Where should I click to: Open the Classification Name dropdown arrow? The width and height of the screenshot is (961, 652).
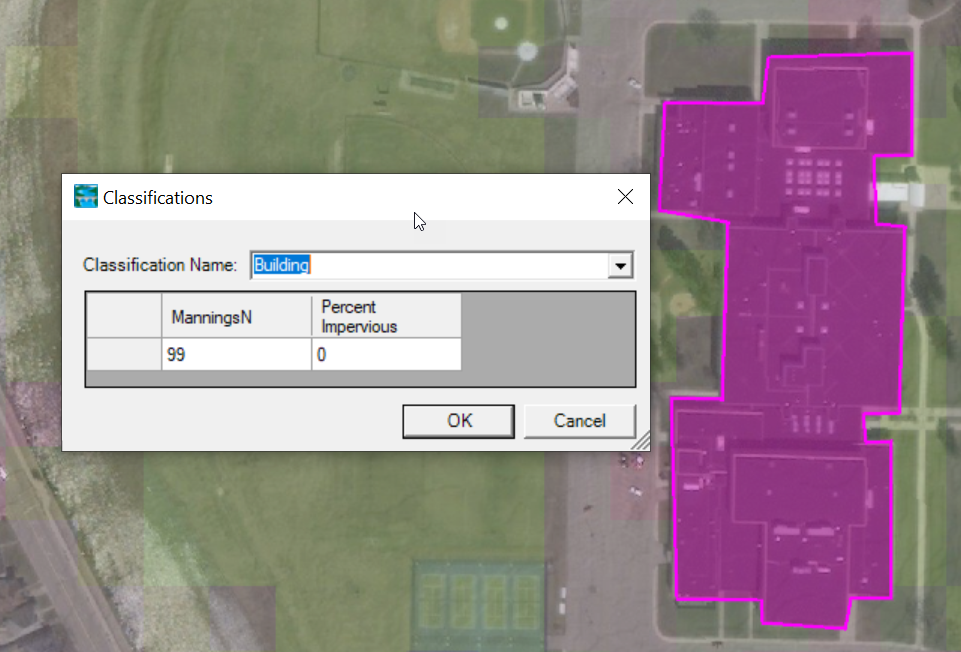point(620,265)
